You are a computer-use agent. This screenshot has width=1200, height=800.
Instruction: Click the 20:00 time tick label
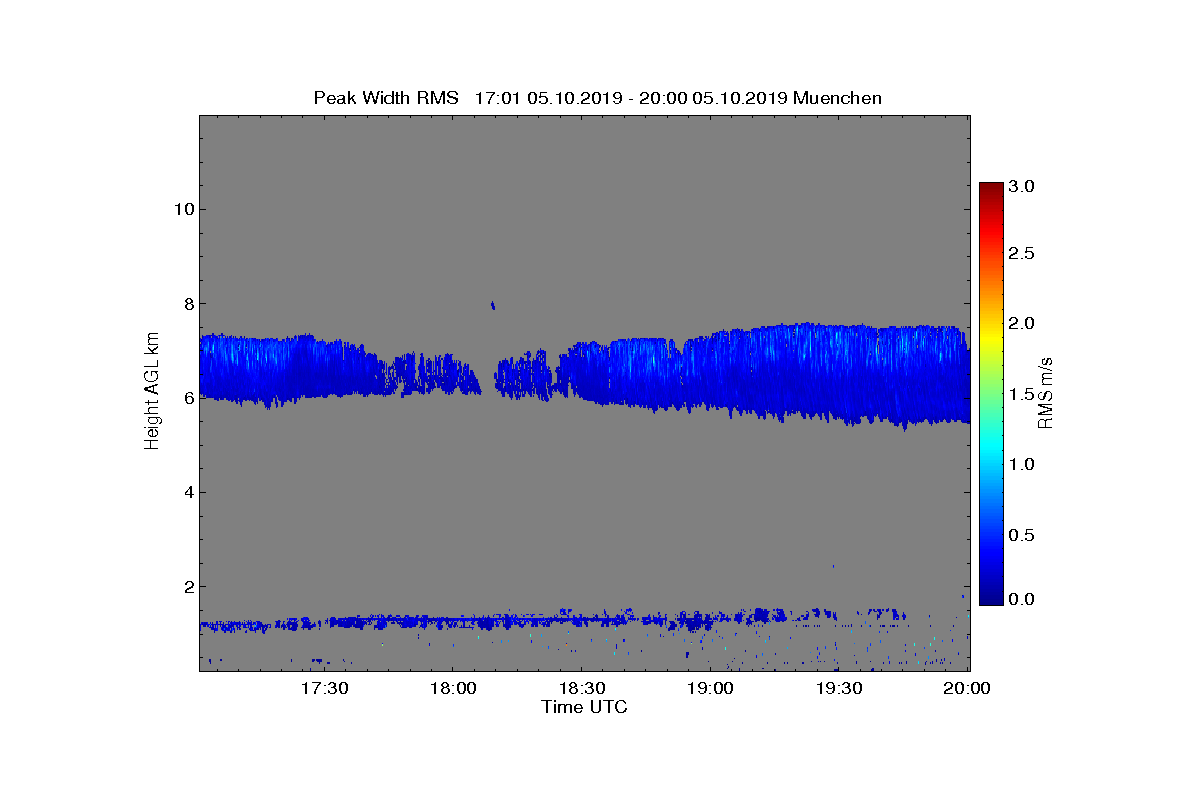[x=968, y=689]
